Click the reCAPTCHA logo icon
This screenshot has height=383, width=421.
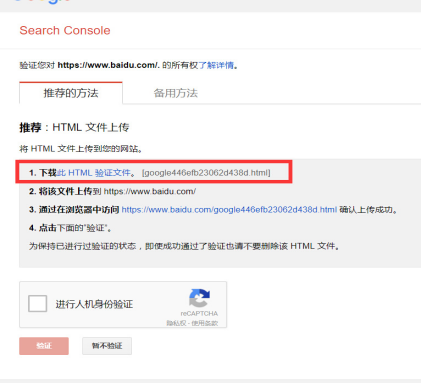click(x=199, y=298)
